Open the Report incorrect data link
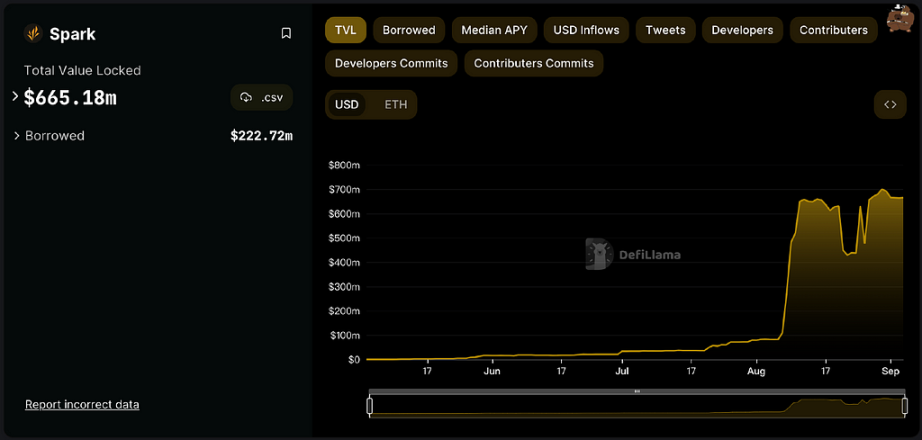 pos(82,405)
